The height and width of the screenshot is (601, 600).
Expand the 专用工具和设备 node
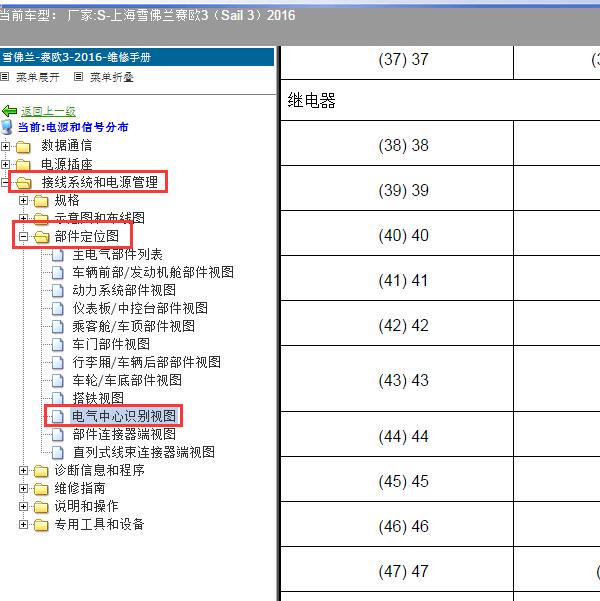(23, 524)
